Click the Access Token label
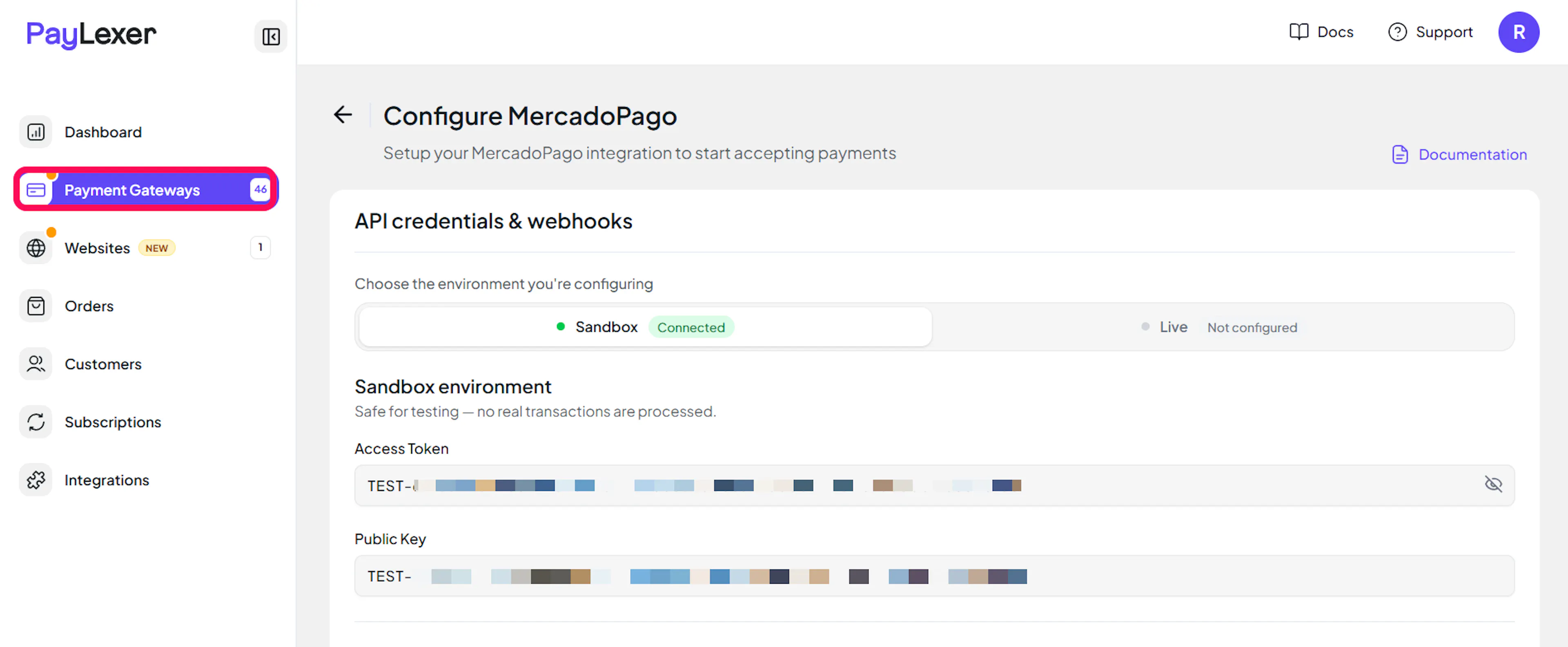This screenshot has height=647, width=1568. pyautogui.click(x=402, y=448)
